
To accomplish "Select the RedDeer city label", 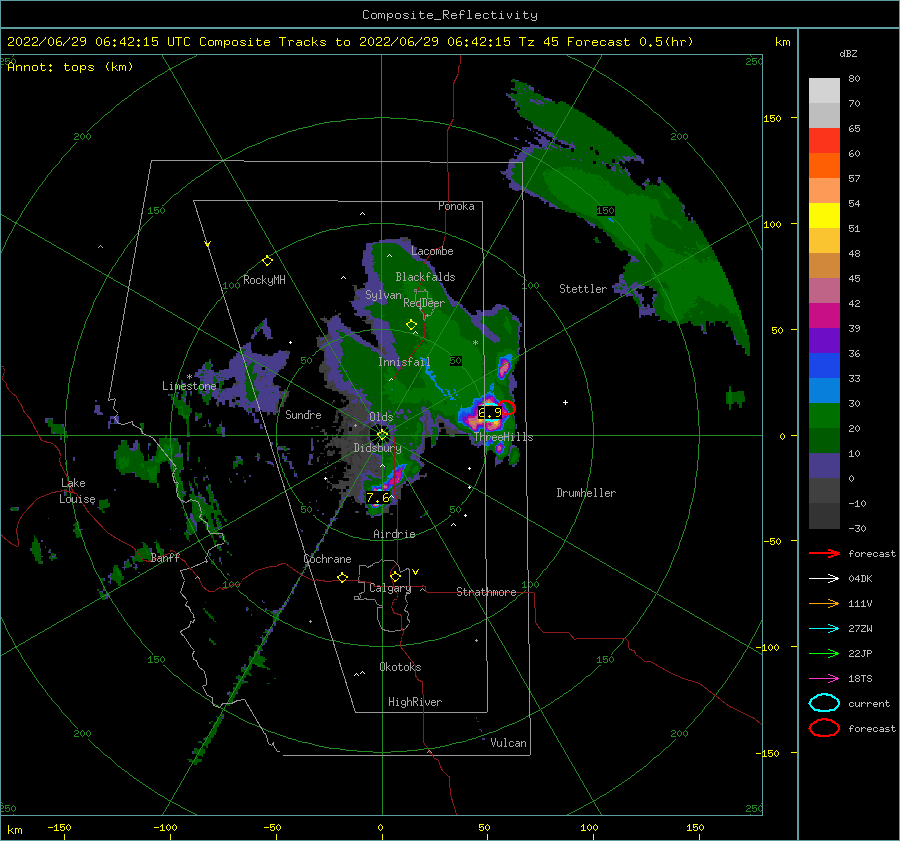I will [x=424, y=303].
